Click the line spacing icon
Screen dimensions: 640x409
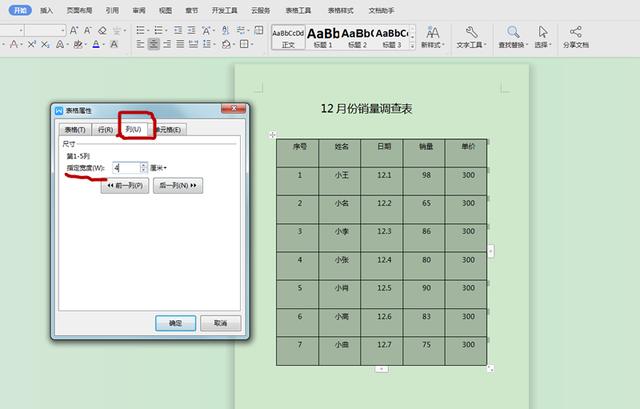click(x=207, y=44)
